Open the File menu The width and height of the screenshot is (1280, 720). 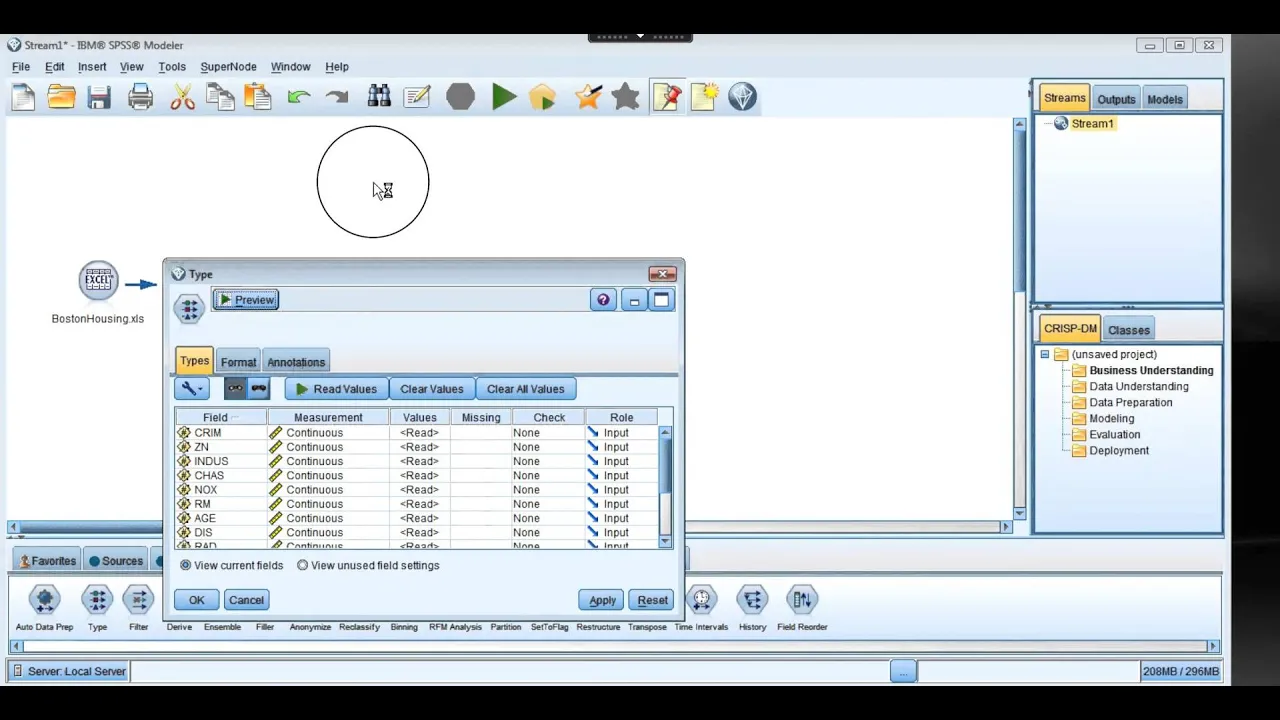point(21,67)
